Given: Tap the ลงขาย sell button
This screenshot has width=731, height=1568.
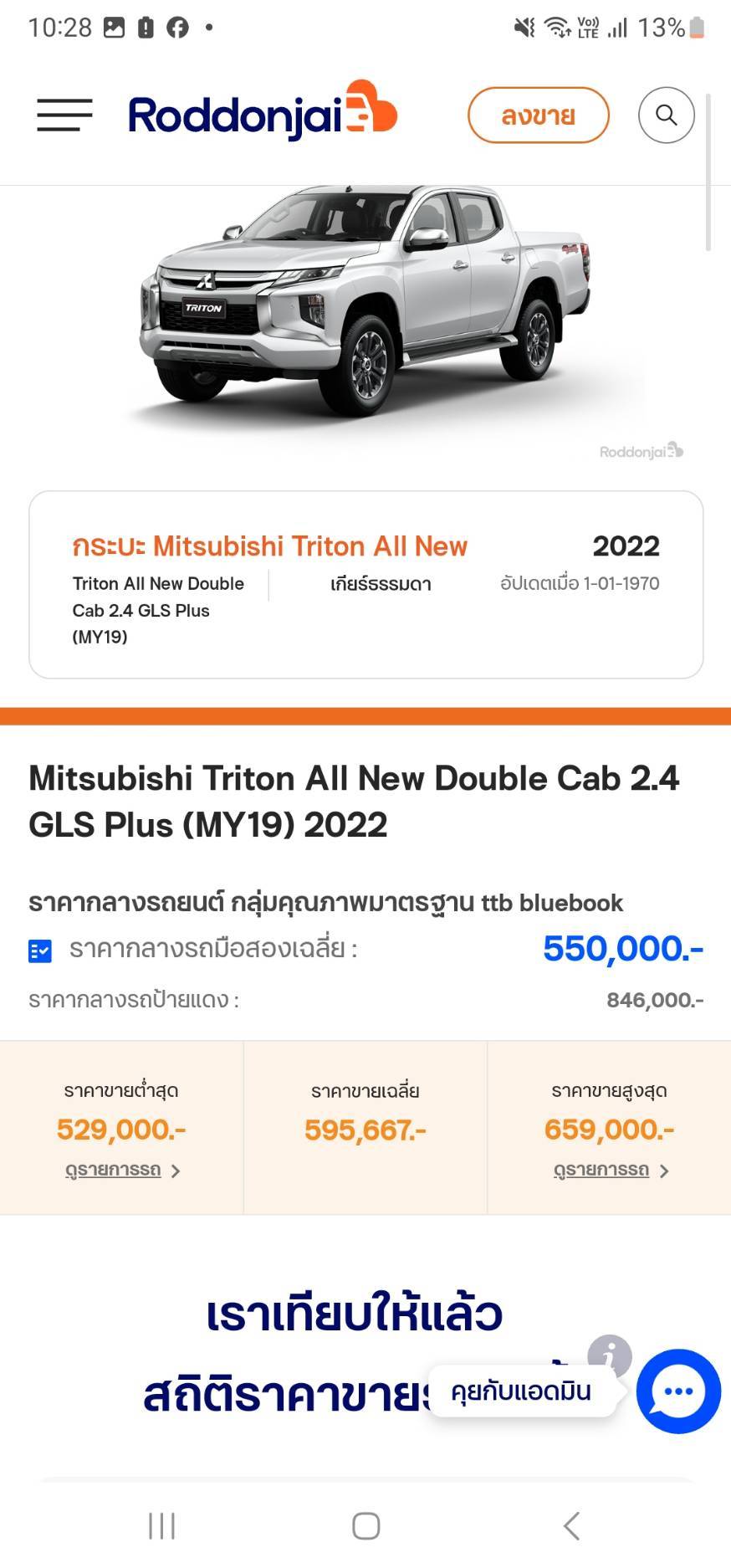Looking at the screenshot, I should (x=538, y=115).
